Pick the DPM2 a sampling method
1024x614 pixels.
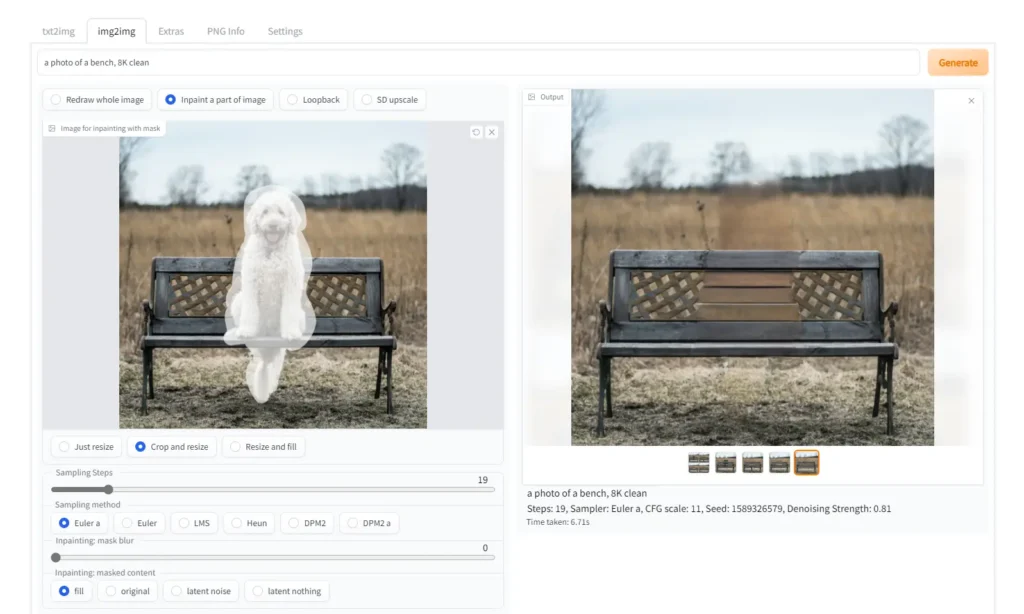tap(367, 523)
